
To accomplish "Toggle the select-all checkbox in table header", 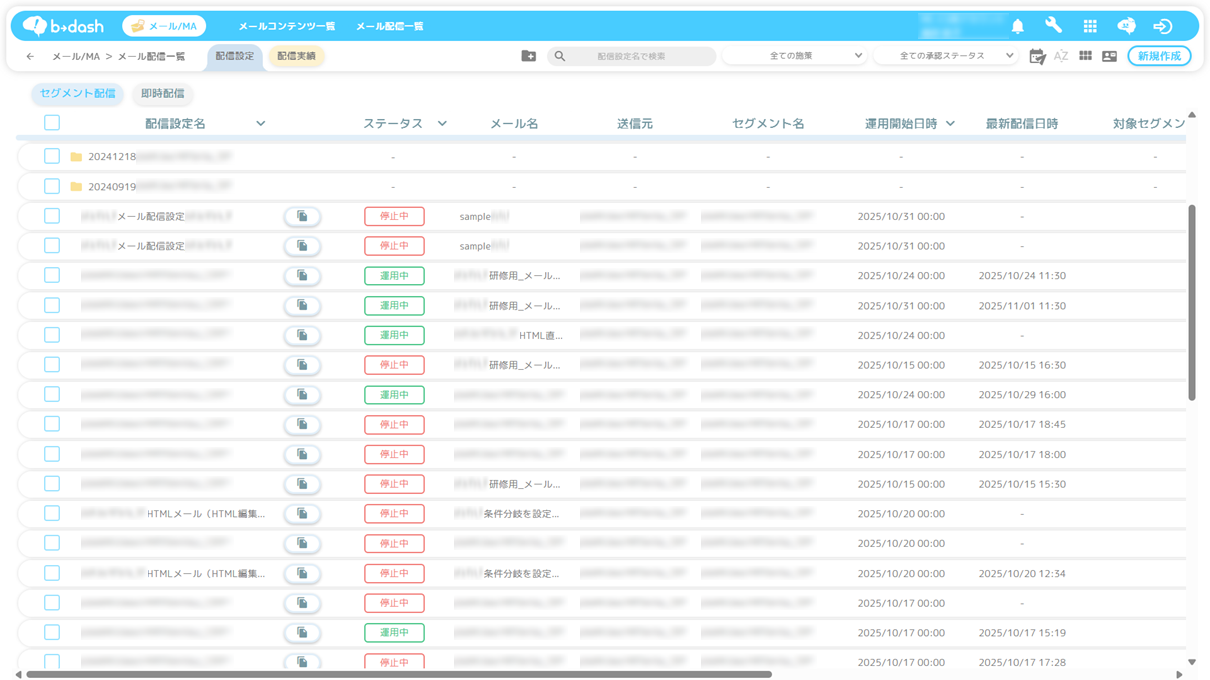I will coord(52,123).
